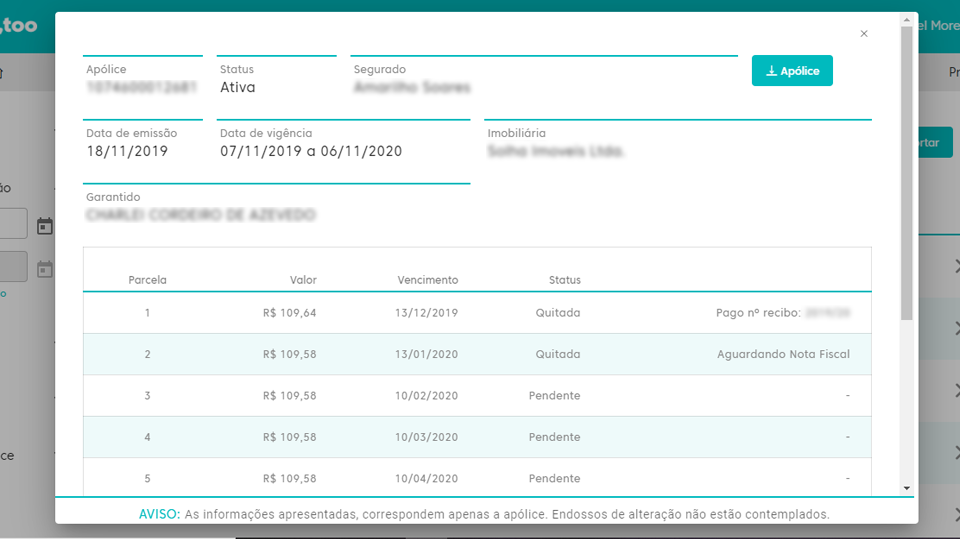Viewport: 960px width, 539px height.
Task: Open the user name menu in header
Action: [x=938, y=25]
